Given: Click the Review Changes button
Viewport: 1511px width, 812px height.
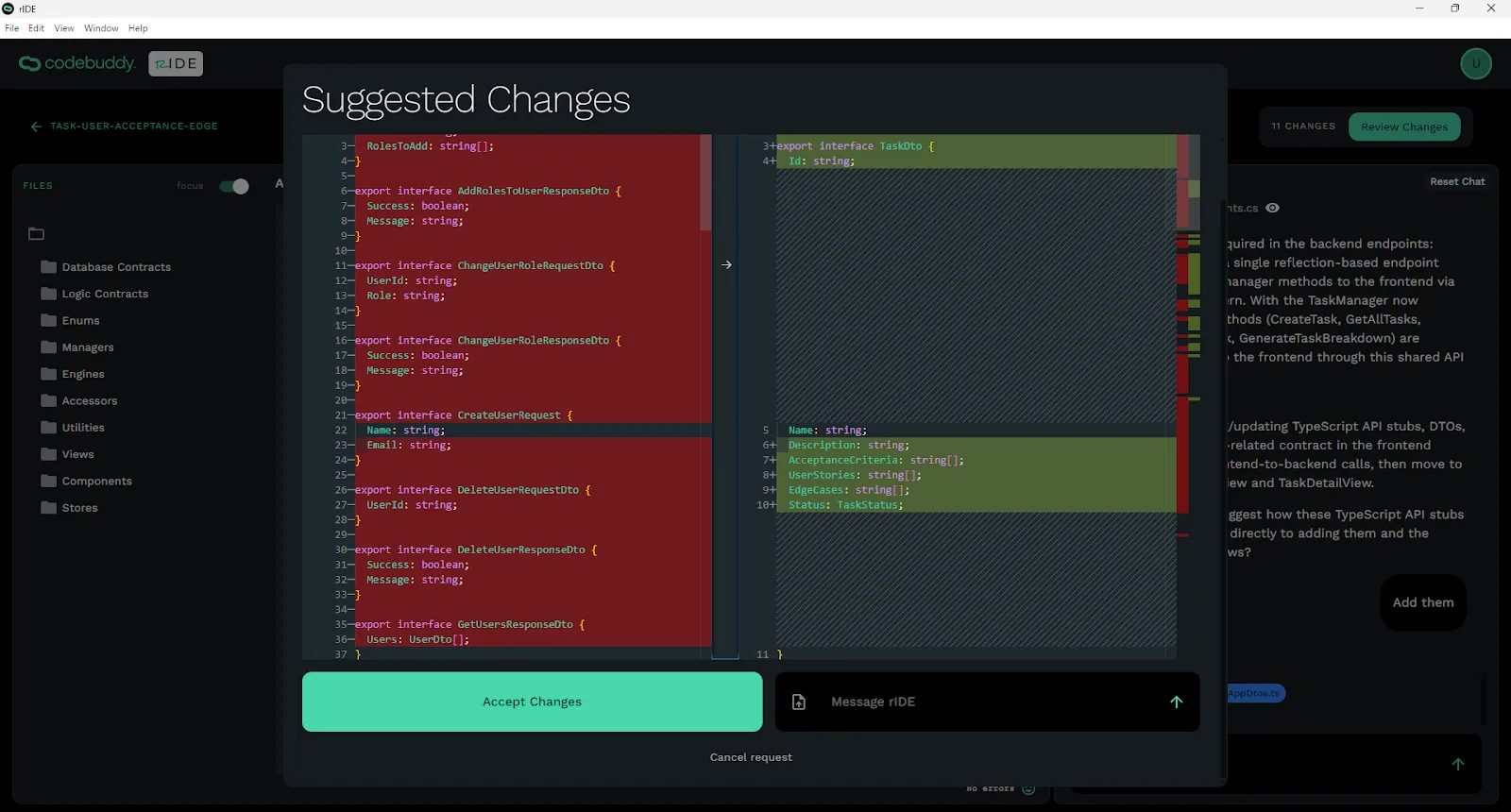Looking at the screenshot, I should (1404, 127).
